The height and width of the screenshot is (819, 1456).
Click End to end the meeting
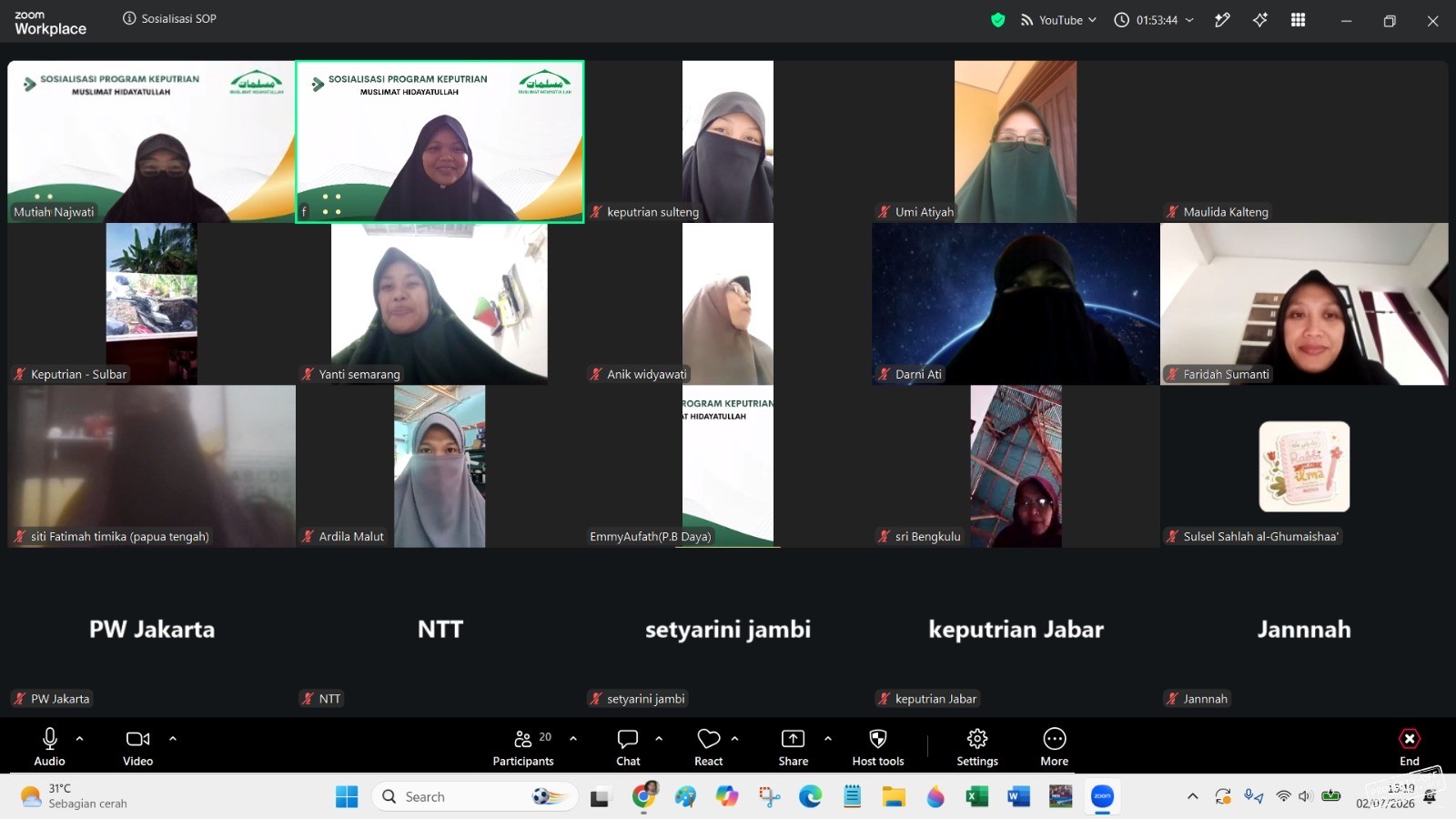tap(1410, 746)
